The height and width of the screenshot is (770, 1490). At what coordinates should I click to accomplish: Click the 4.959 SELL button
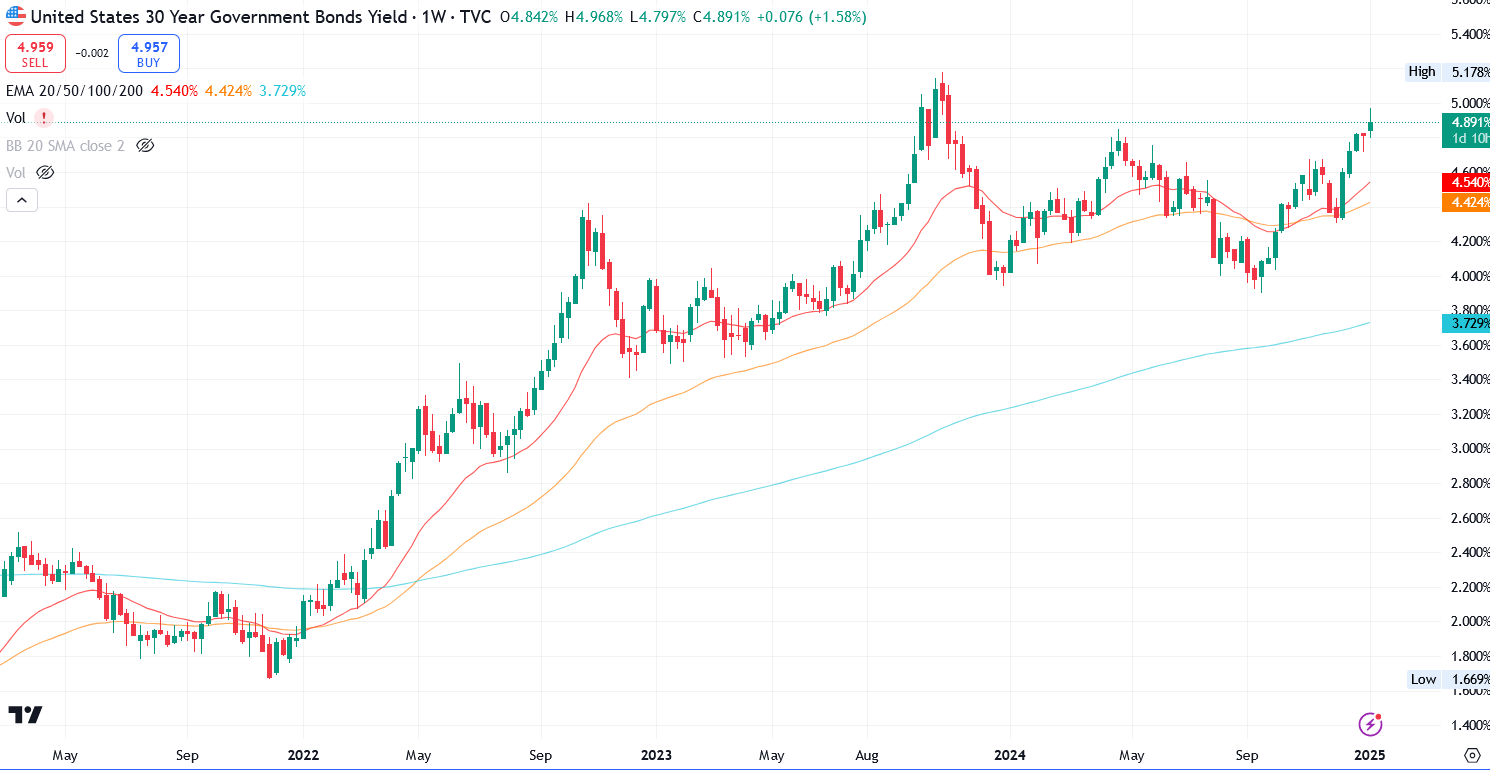(x=35, y=54)
